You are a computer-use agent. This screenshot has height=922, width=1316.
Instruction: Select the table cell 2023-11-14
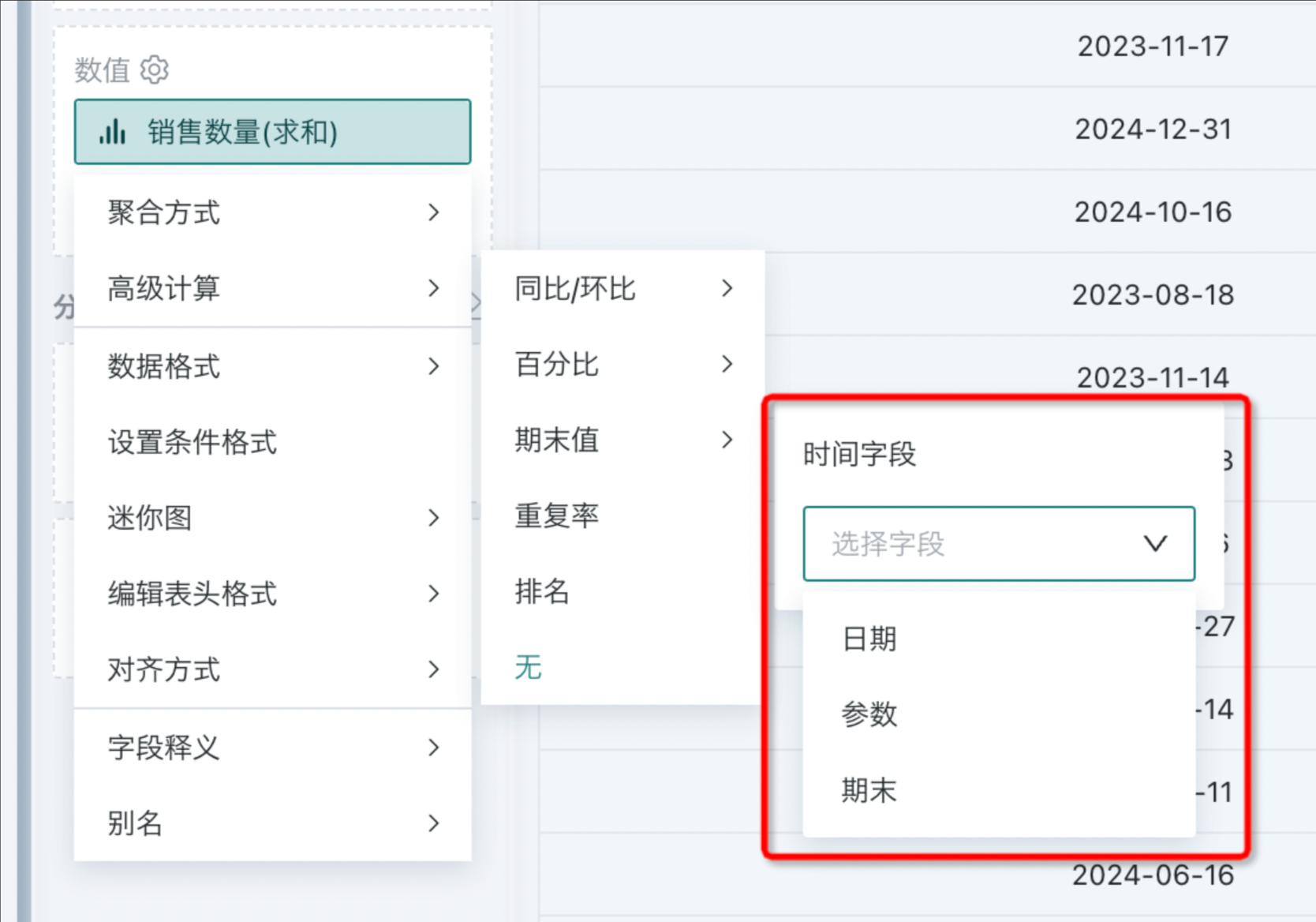click(x=1153, y=378)
